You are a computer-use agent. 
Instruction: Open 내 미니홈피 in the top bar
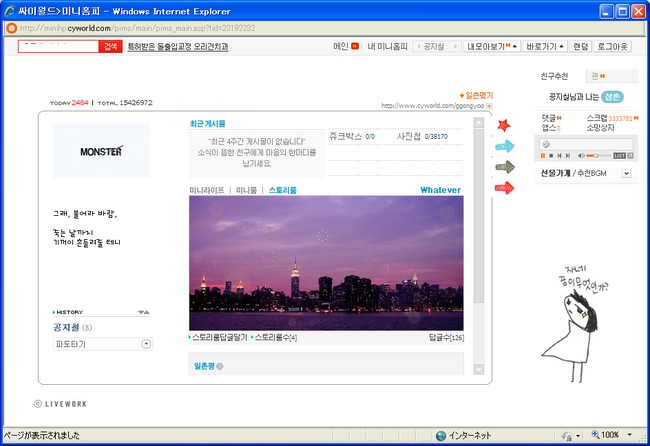coord(387,46)
